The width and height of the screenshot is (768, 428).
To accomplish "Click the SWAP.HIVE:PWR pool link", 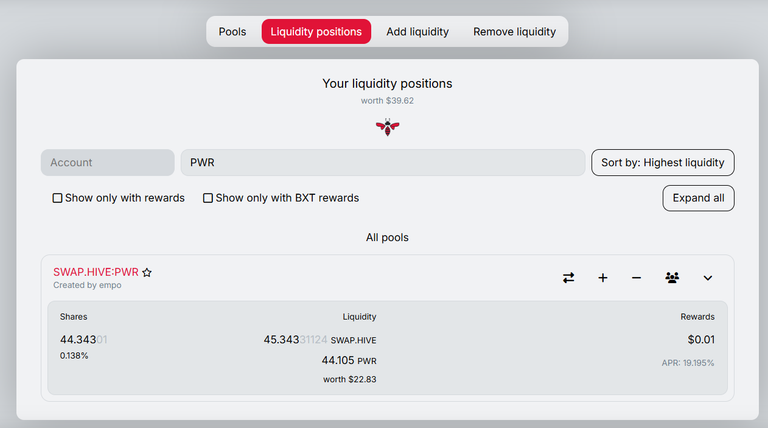I will (96, 272).
